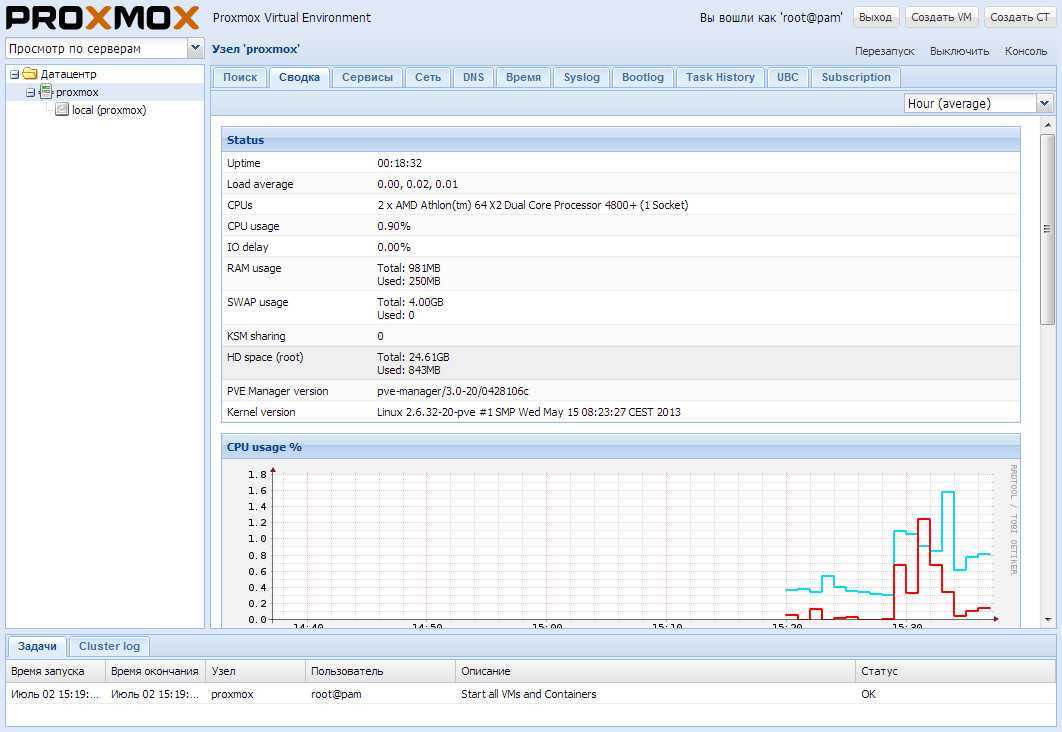
Task: Sort by Время запуска column header
Action: [56, 671]
